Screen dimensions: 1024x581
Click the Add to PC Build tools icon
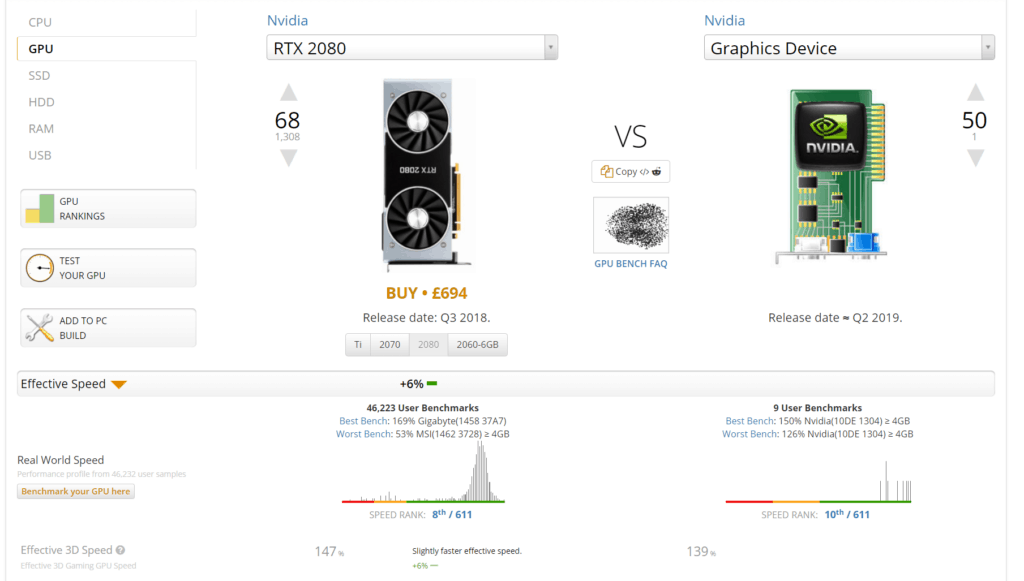(x=39, y=328)
